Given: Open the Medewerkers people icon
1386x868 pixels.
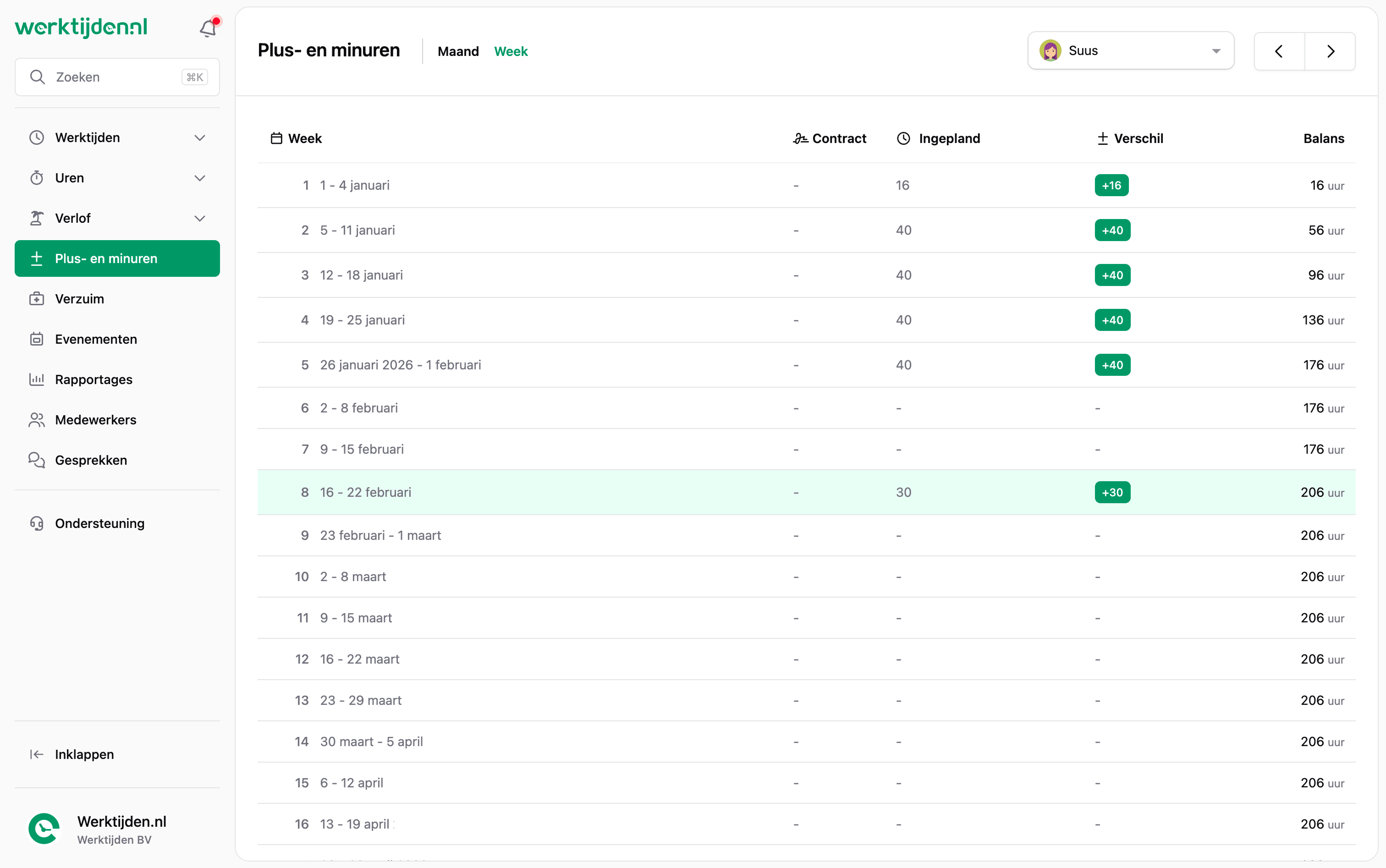Looking at the screenshot, I should (36, 420).
